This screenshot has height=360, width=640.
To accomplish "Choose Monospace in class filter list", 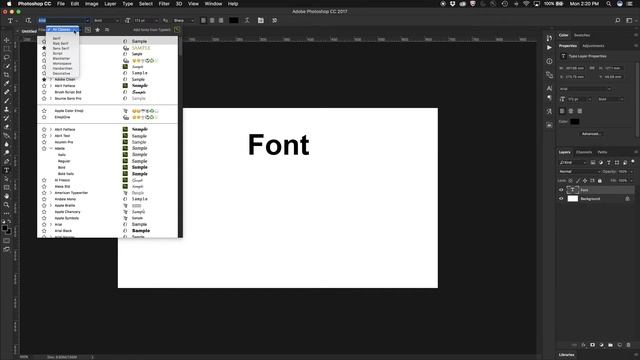I will [62, 64].
